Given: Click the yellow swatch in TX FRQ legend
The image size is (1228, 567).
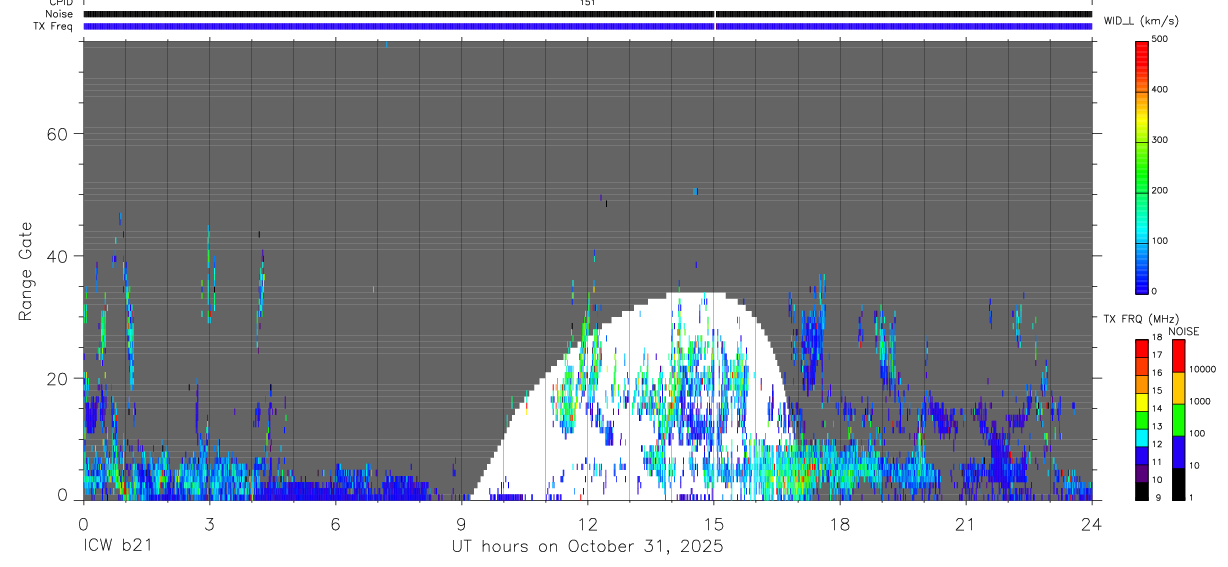Looking at the screenshot, I should (1142, 401).
